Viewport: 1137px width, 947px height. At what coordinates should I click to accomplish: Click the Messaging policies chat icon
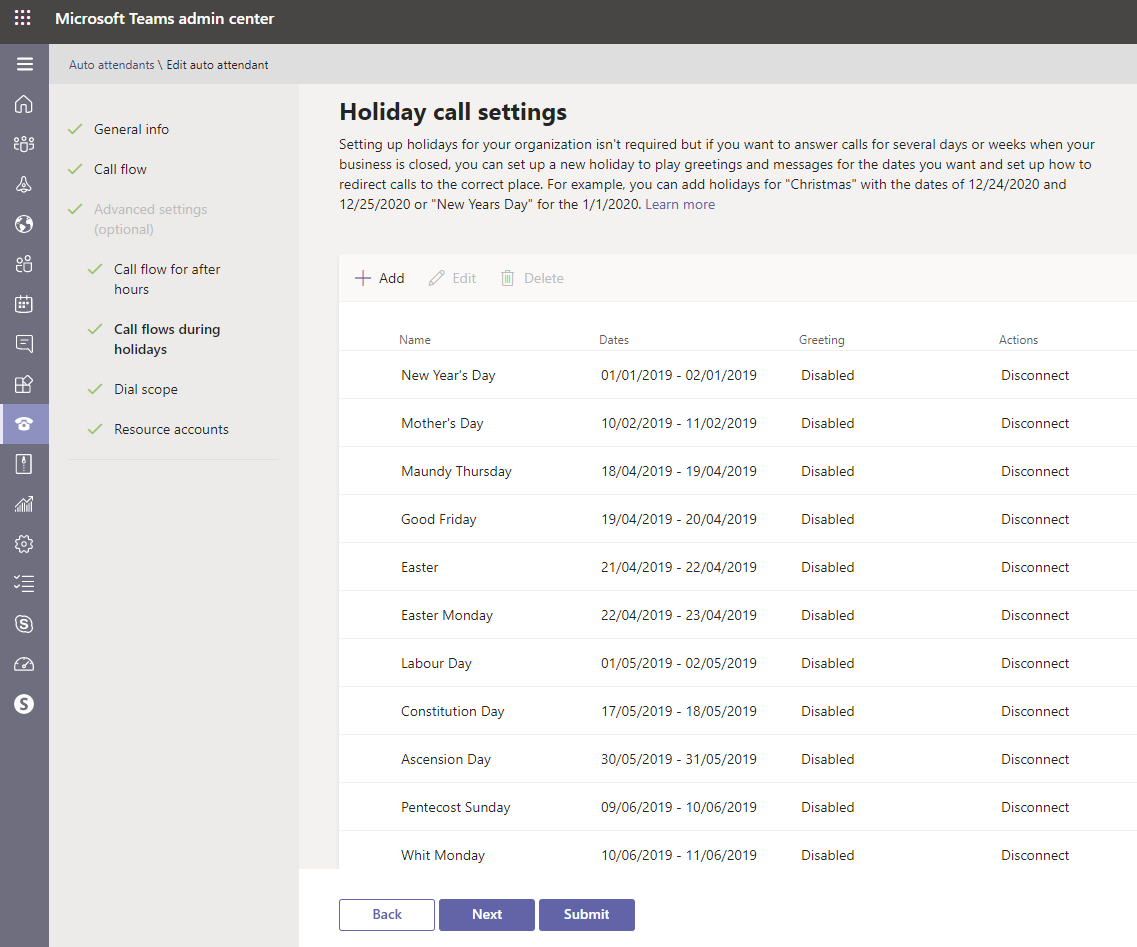25,344
